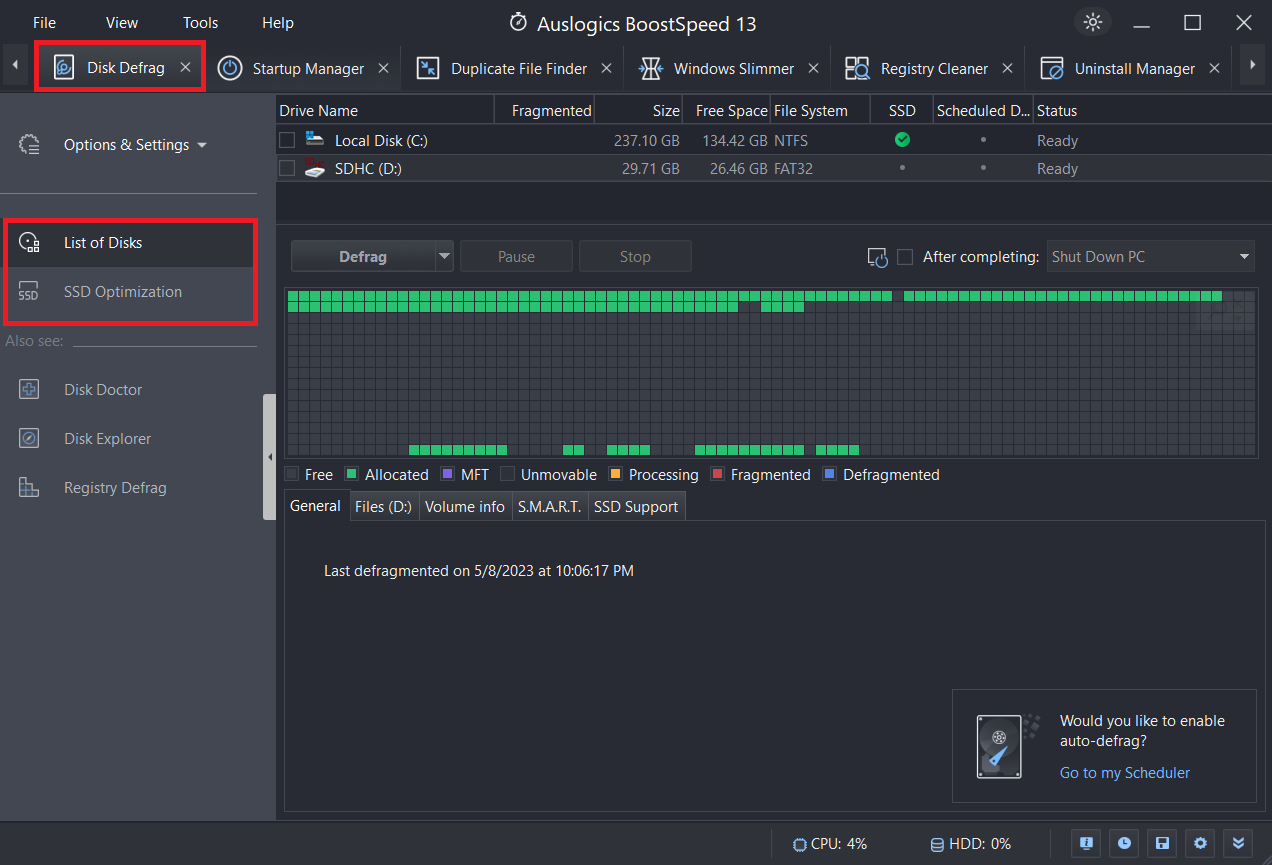The width and height of the screenshot is (1272, 865).
Task: Click the SSD Optimization sidebar icon
Action: [29, 292]
